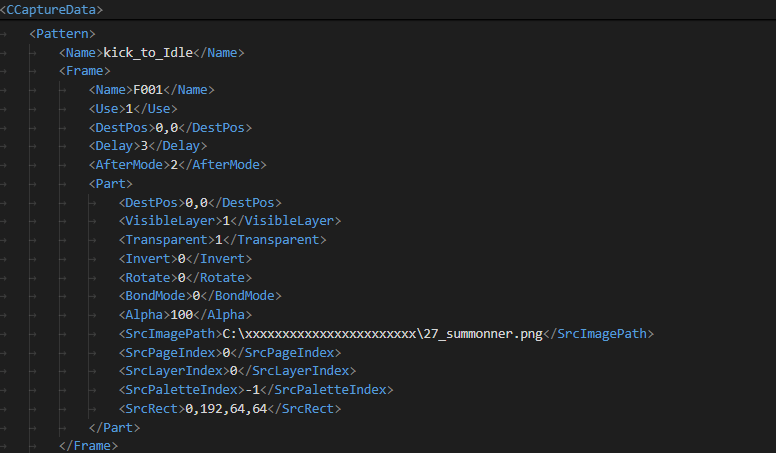
Task: Click the AfterMode value 2 line
Action: [x=177, y=164]
